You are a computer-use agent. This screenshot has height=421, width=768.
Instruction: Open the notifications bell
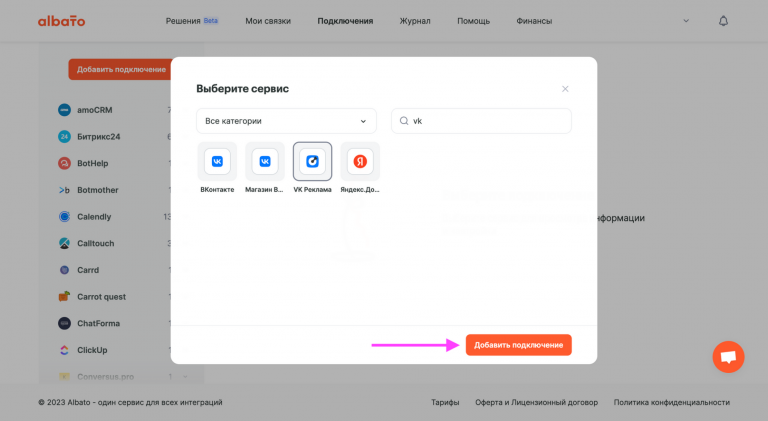click(723, 21)
